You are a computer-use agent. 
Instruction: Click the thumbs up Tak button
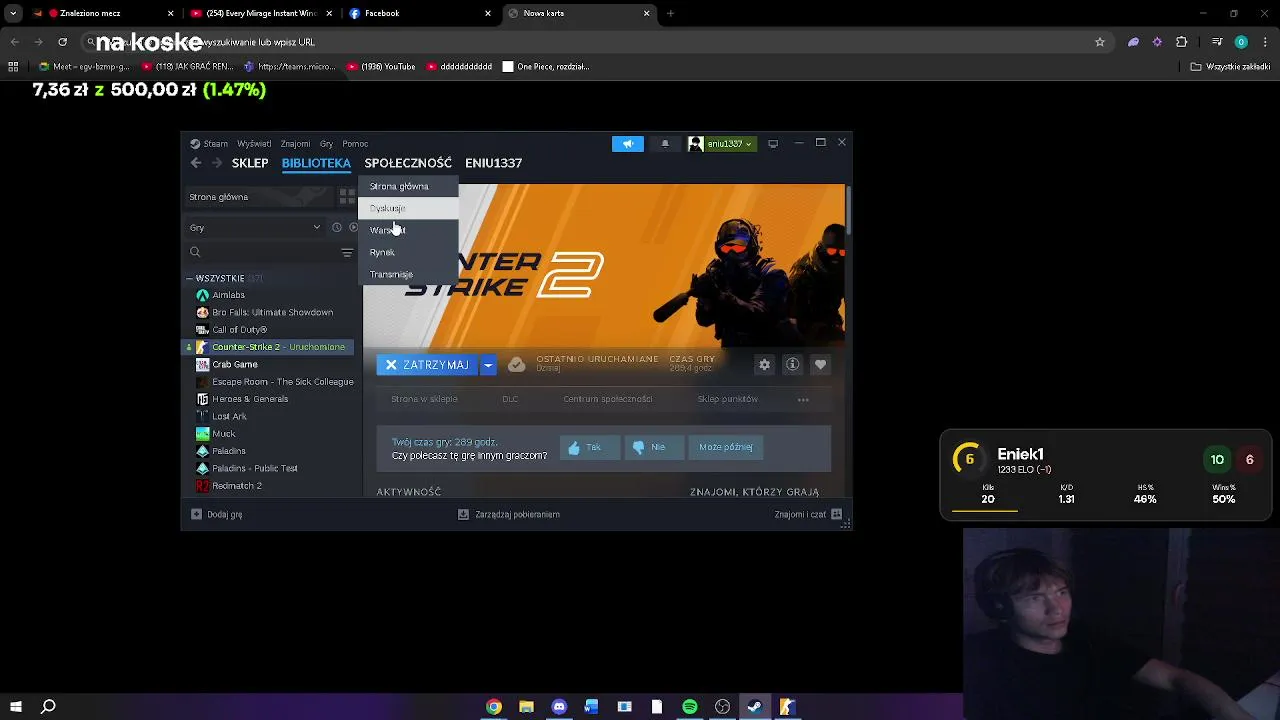589,447
